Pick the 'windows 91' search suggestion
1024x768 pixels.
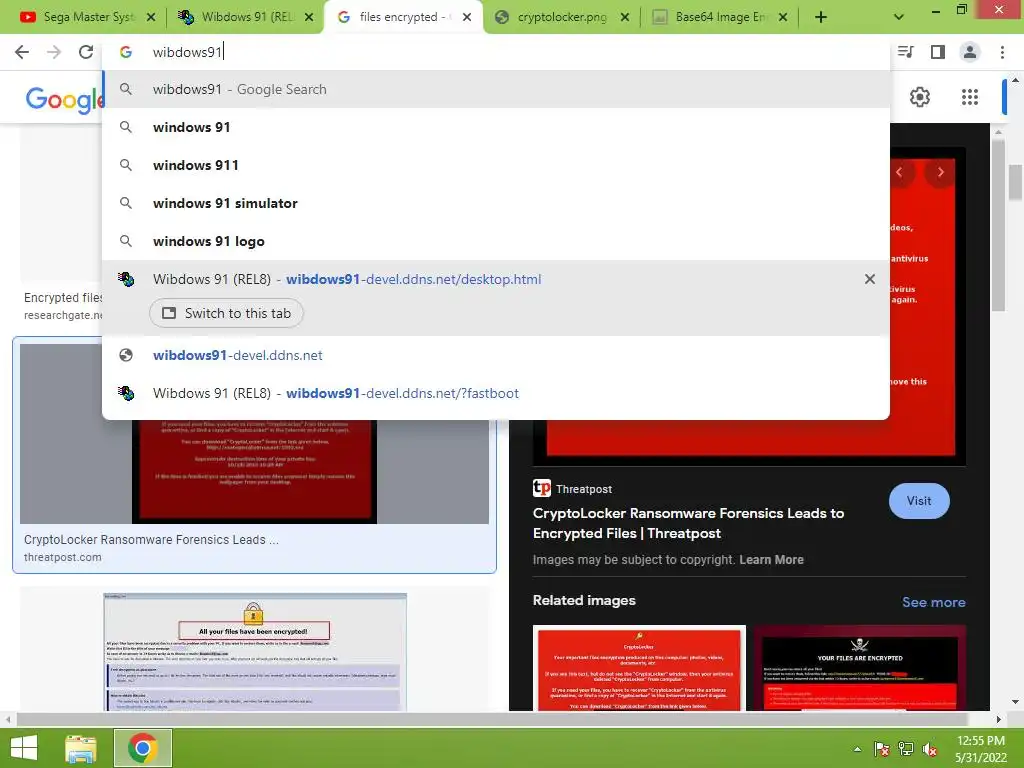point(496,127)
